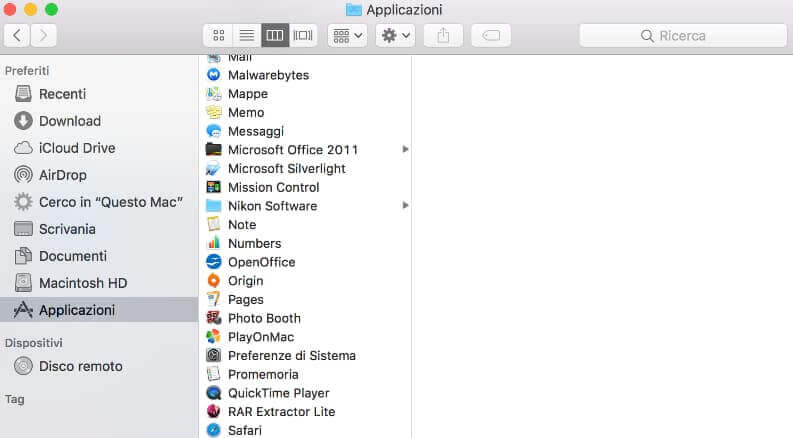This screenshot has height=438, width=793.
Task: Open iCloud Drive in the sidebar
Action: click(x=99, y=148)
